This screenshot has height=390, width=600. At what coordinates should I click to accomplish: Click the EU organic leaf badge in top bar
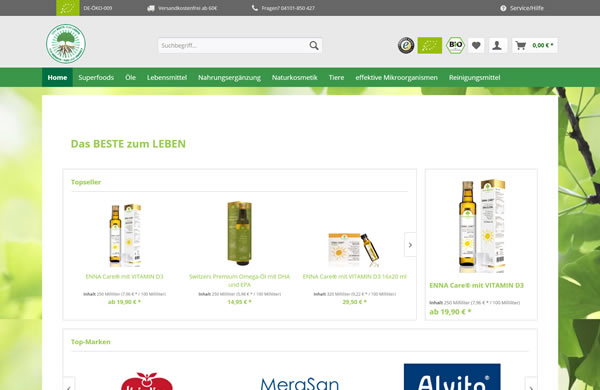(68, 8)
